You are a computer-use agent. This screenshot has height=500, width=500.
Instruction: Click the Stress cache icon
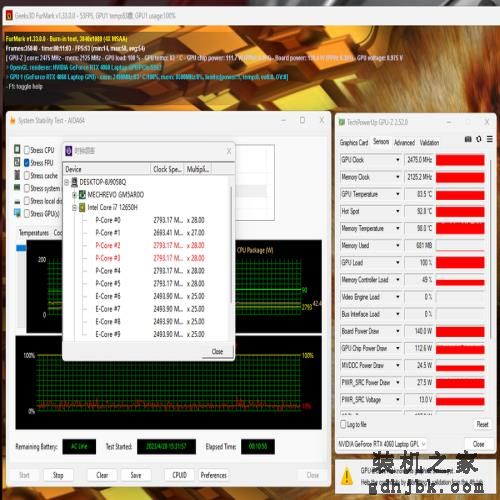click(17, 175)
